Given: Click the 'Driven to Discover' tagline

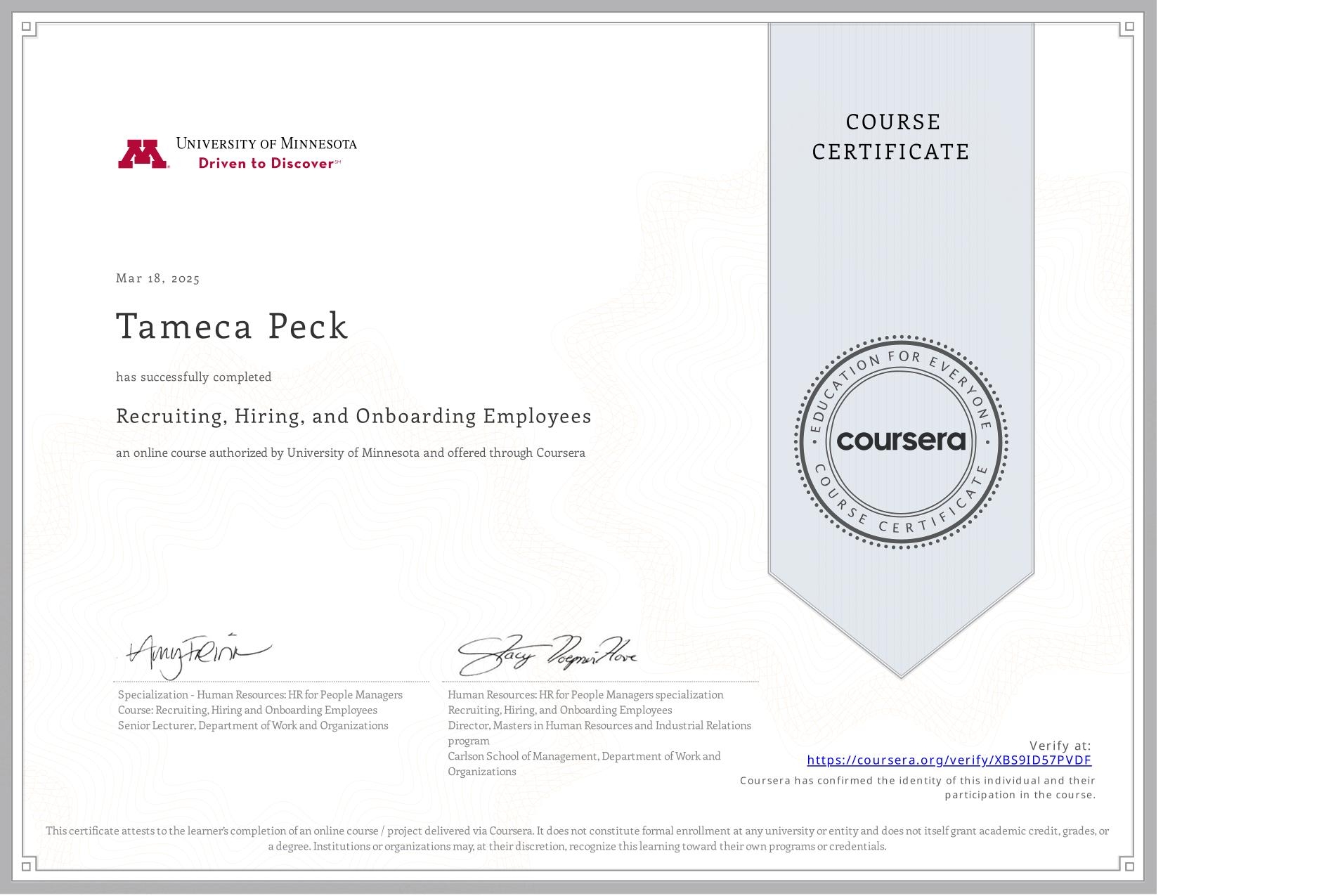Looking at the screenshot, I should tap(269, 163).
